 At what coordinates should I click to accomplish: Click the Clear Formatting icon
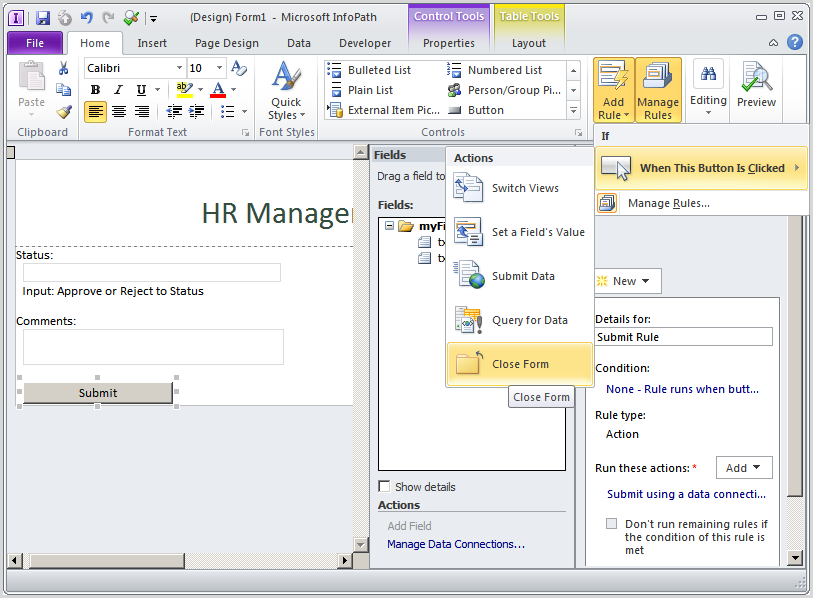pyautogui.click(x=239, y=68)
